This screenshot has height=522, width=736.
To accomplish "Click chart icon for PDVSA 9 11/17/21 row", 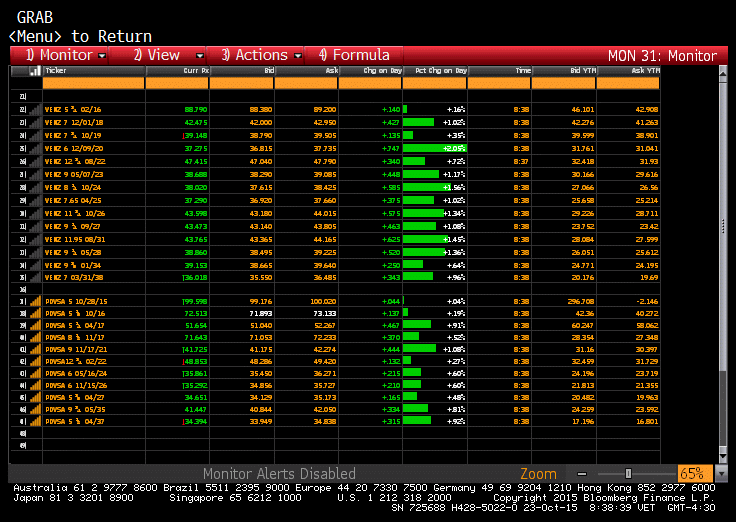I will pos(35,350).
